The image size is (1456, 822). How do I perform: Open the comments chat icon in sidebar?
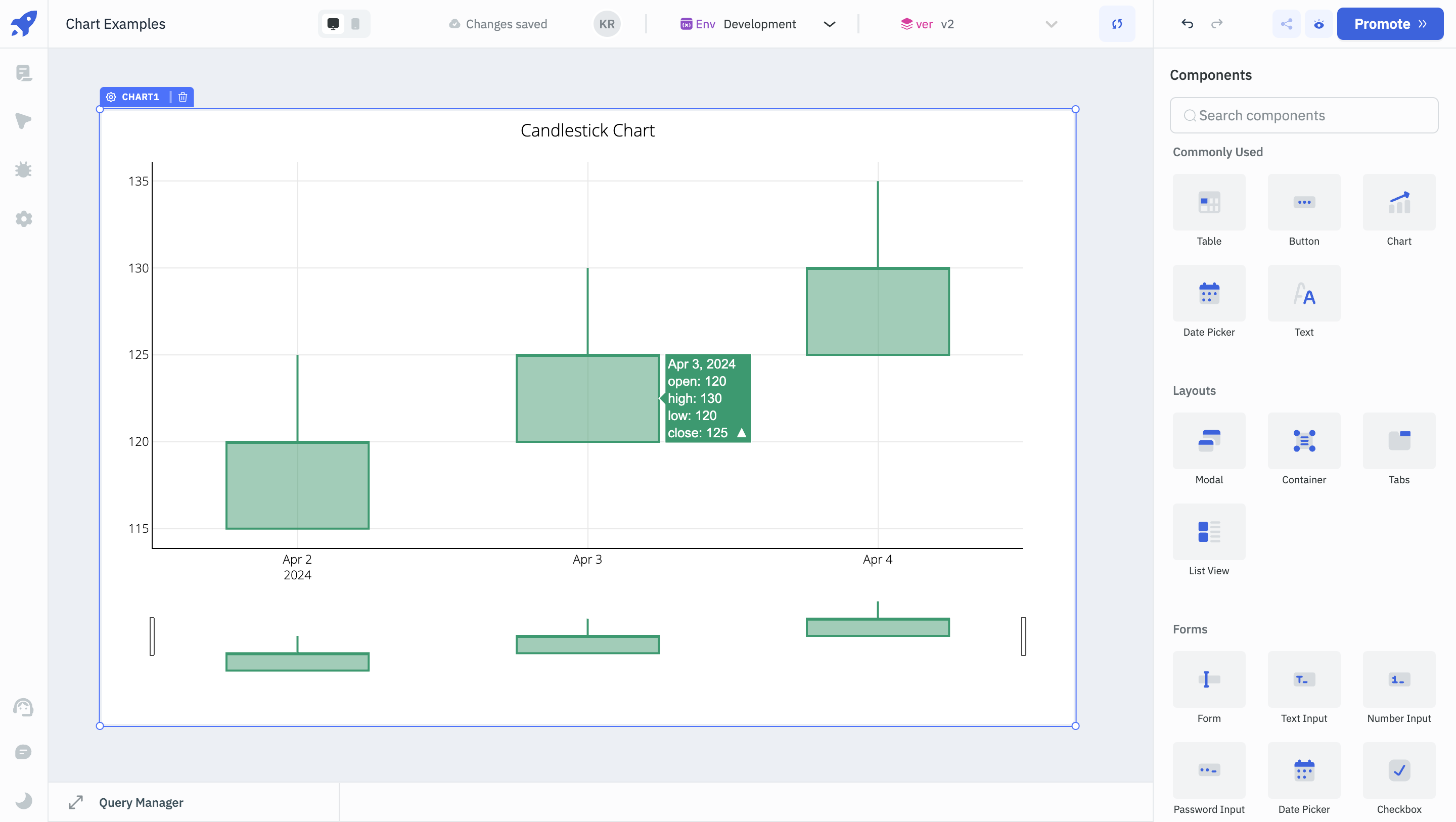pyautogui.click(x=23, y=752)
